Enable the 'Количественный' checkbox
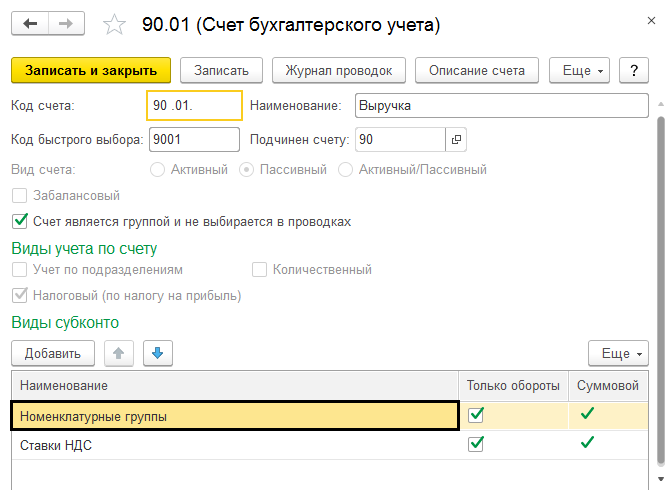This screenshot has width=668, height=495. (260, 270)
